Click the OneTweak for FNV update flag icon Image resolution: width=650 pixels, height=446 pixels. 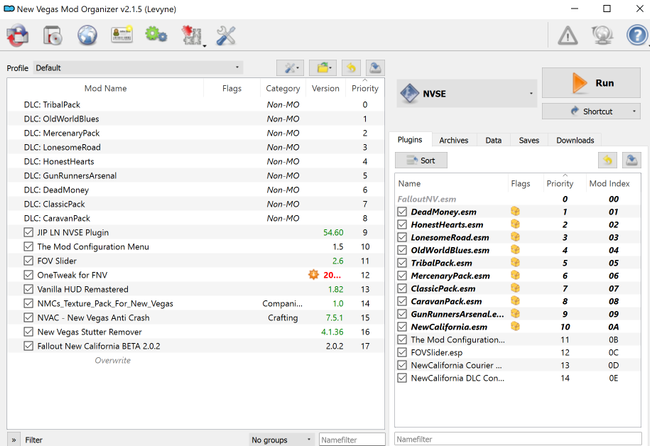click(314, 274)
